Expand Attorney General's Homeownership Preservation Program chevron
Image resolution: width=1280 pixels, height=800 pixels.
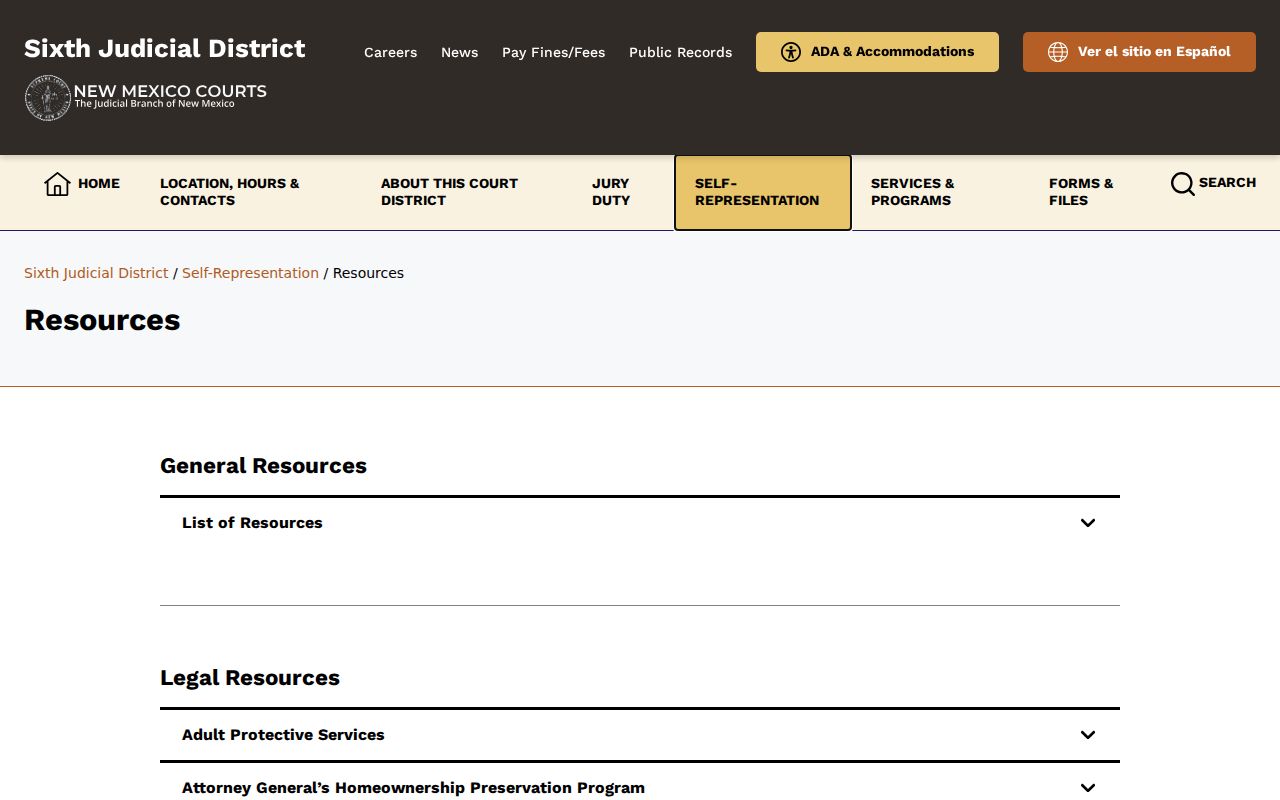pos(1088,788)
